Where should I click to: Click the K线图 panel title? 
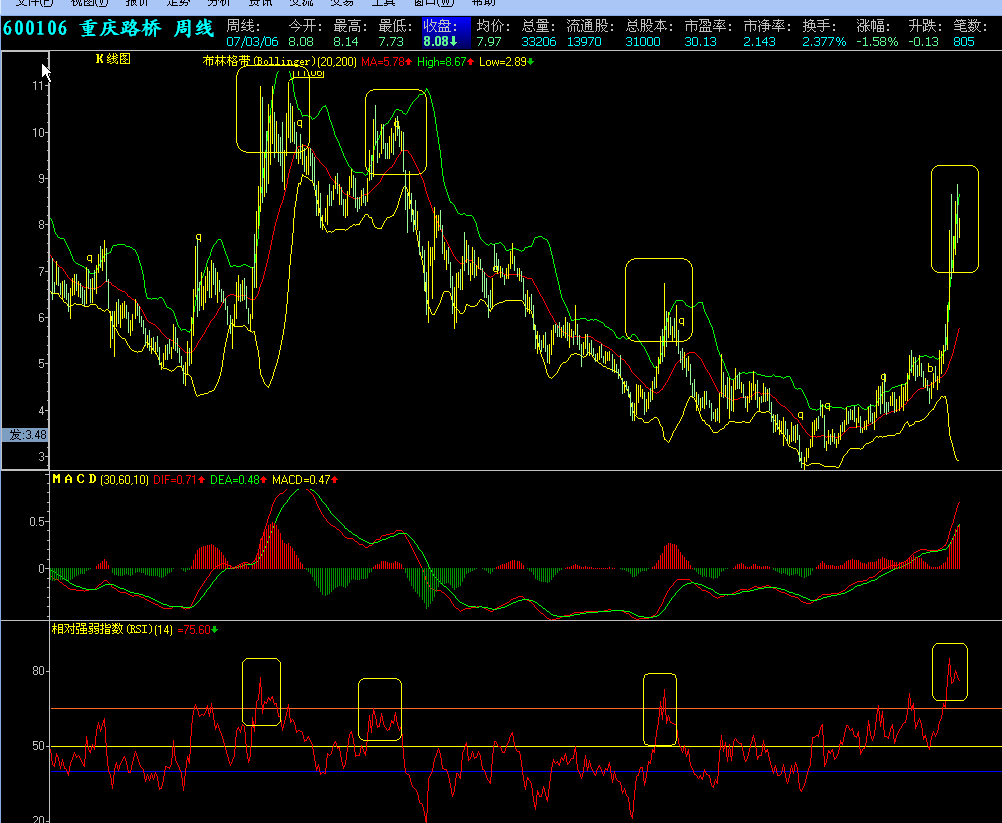113,59
